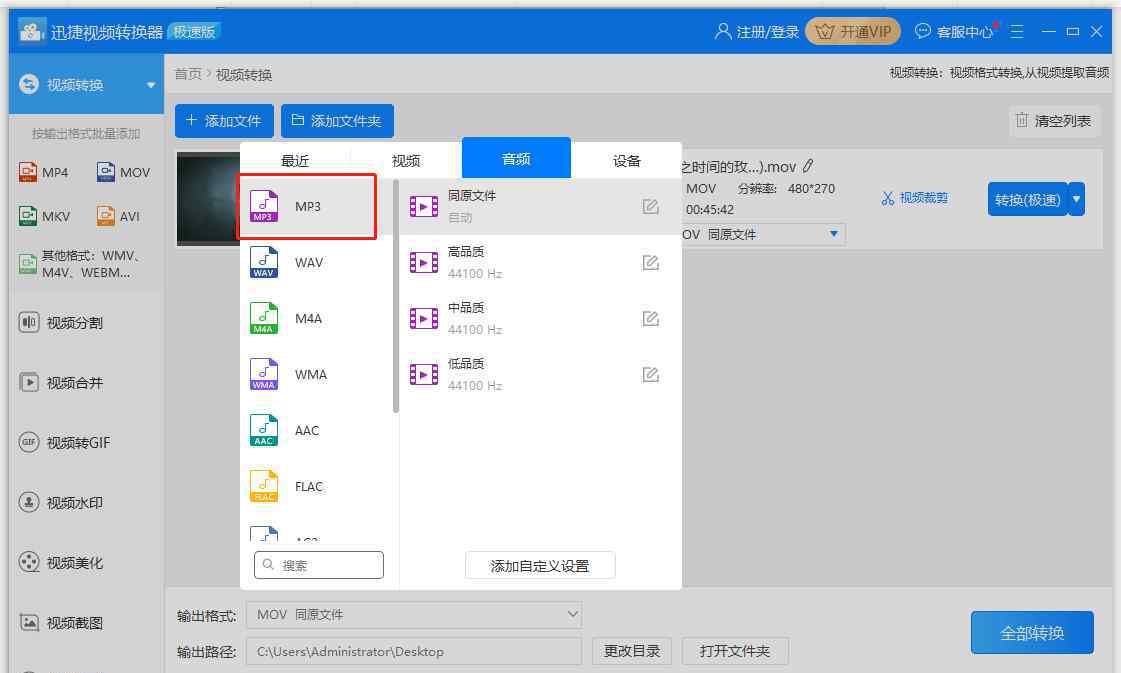Select the 同原文件 自动 preset

540,207
